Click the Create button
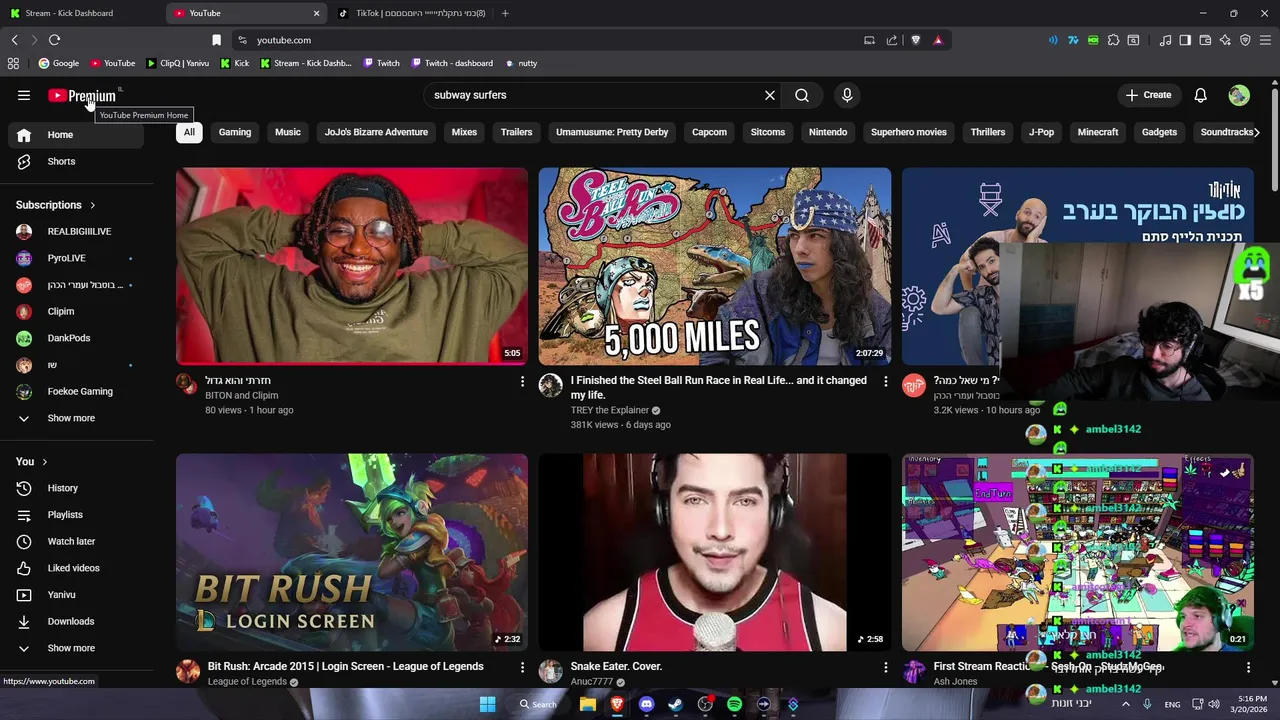 tap(1148, 95)
